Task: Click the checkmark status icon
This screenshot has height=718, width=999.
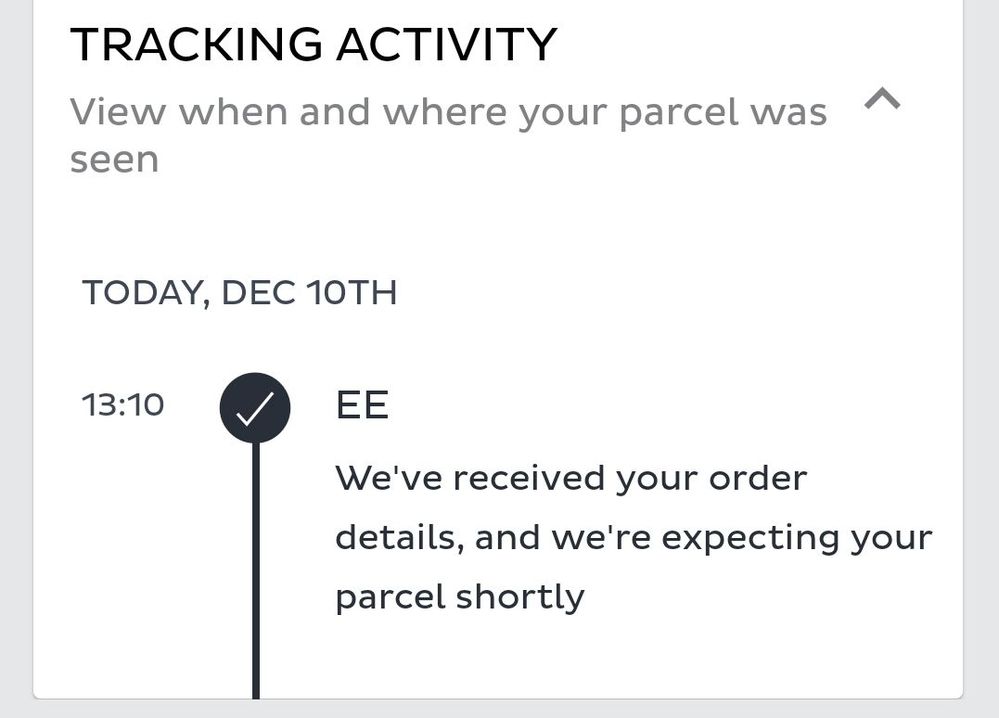Action: 255,407
